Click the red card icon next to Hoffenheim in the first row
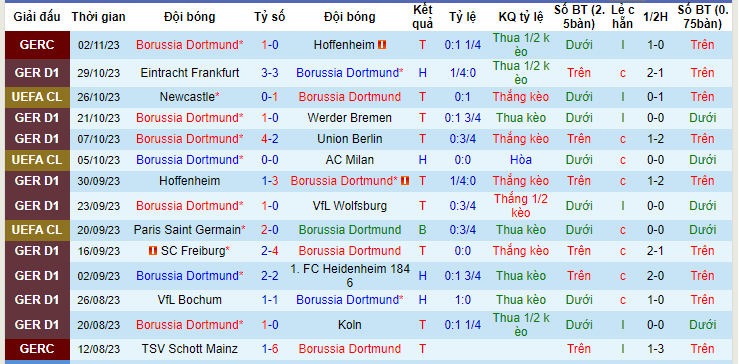This screenshot has width=739, height=364. [x=382, y=45]
